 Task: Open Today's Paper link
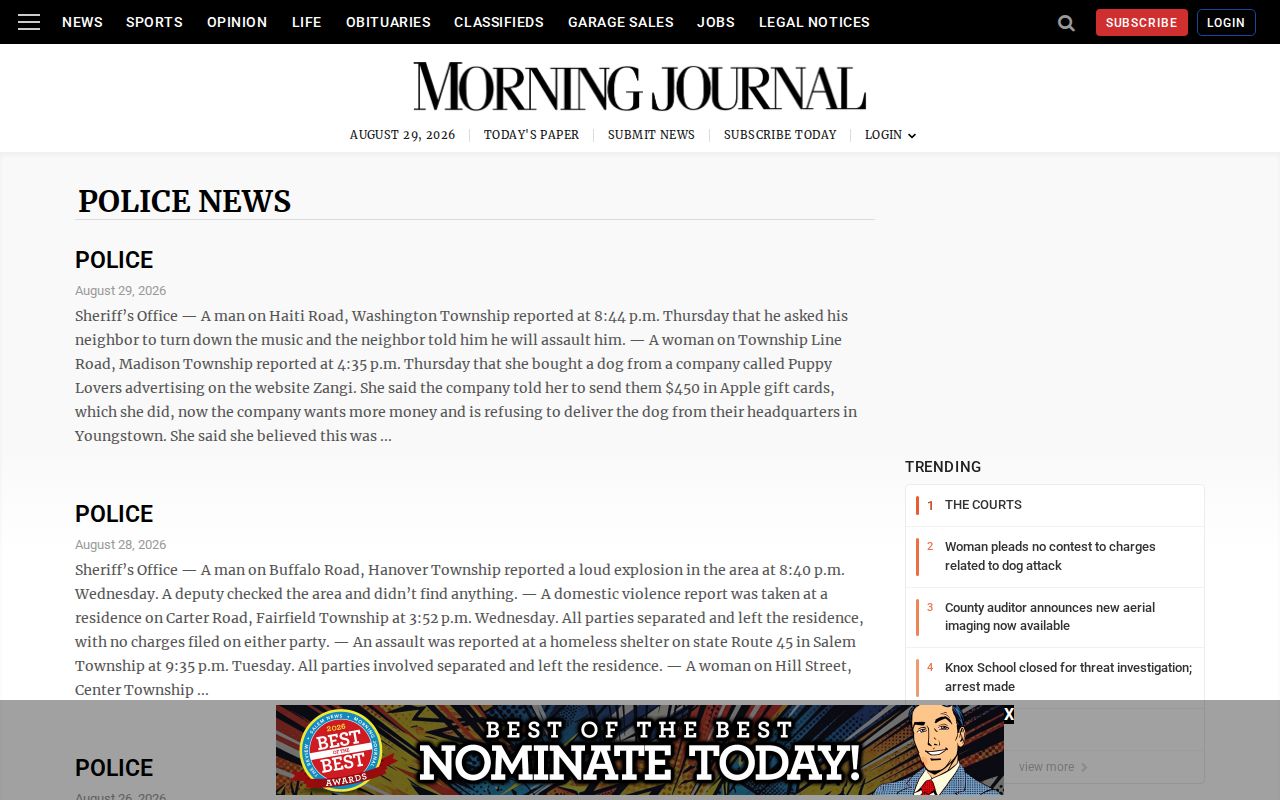coord(531,135)
